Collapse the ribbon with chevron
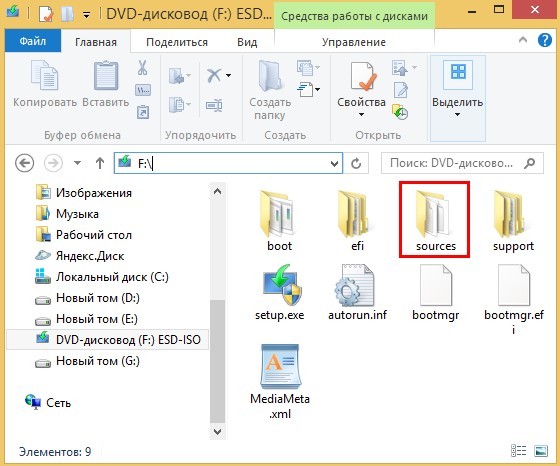Screen dimensions: 560x466 523,39
